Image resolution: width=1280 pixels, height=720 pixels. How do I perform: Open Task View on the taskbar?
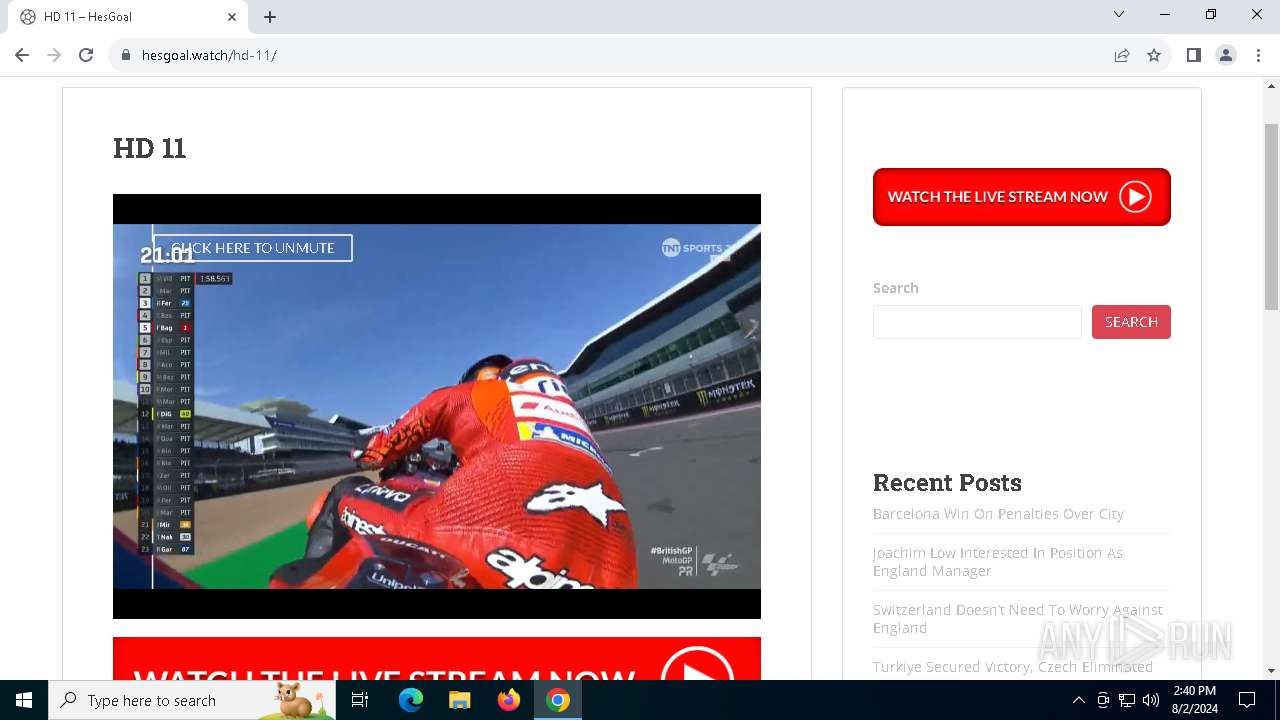pyautogui.click(x=360, y=700)
